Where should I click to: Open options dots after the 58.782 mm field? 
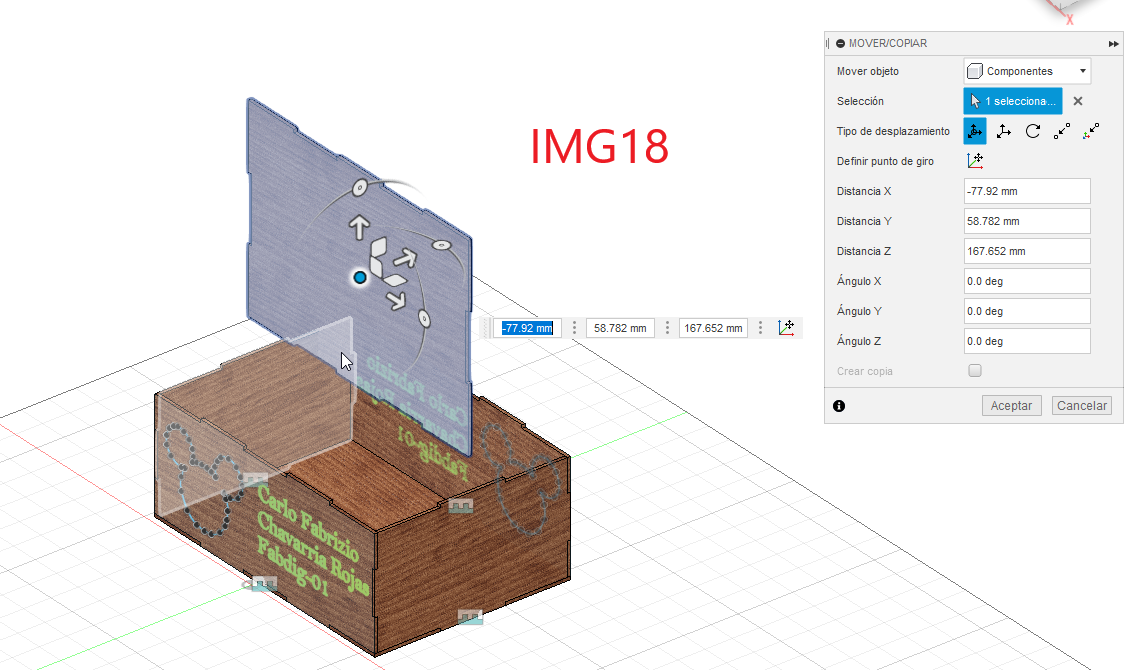[667, 328]
